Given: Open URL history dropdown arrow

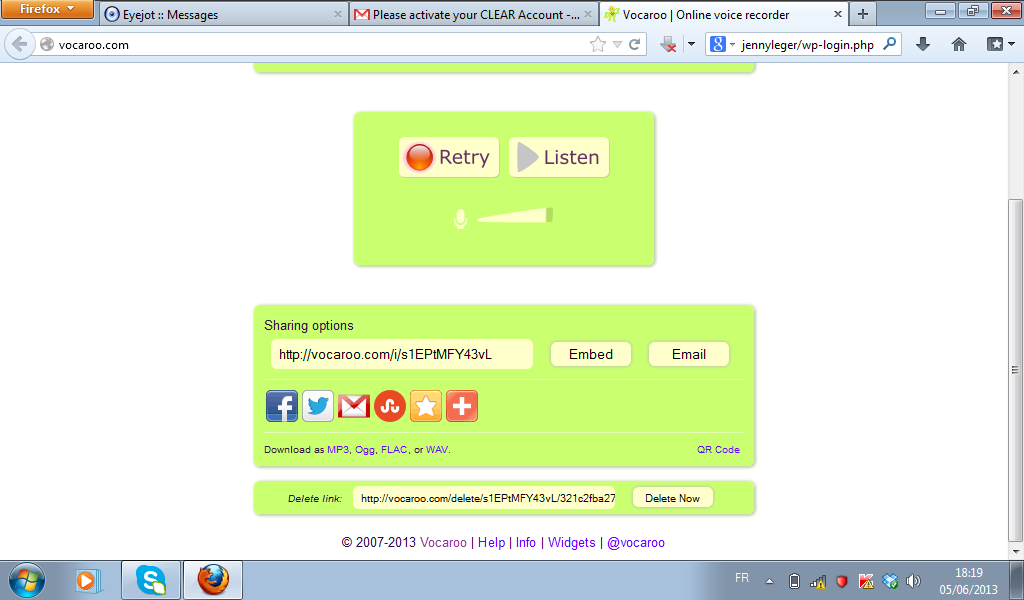Looking at the screenshot, I should [617, 44].
